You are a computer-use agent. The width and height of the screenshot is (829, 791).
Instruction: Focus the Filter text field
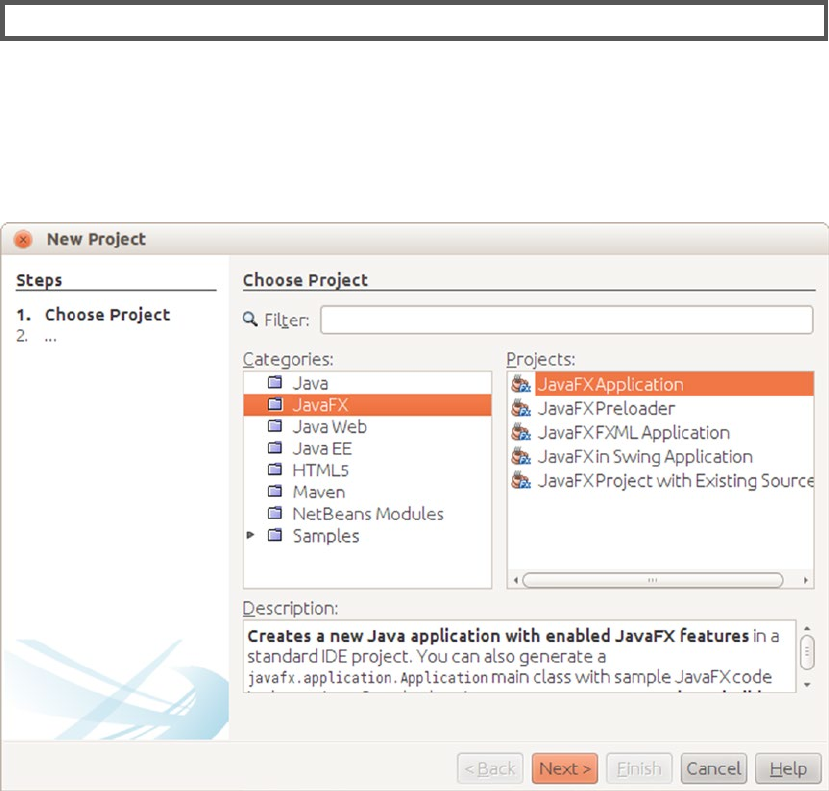pos(566,319)
